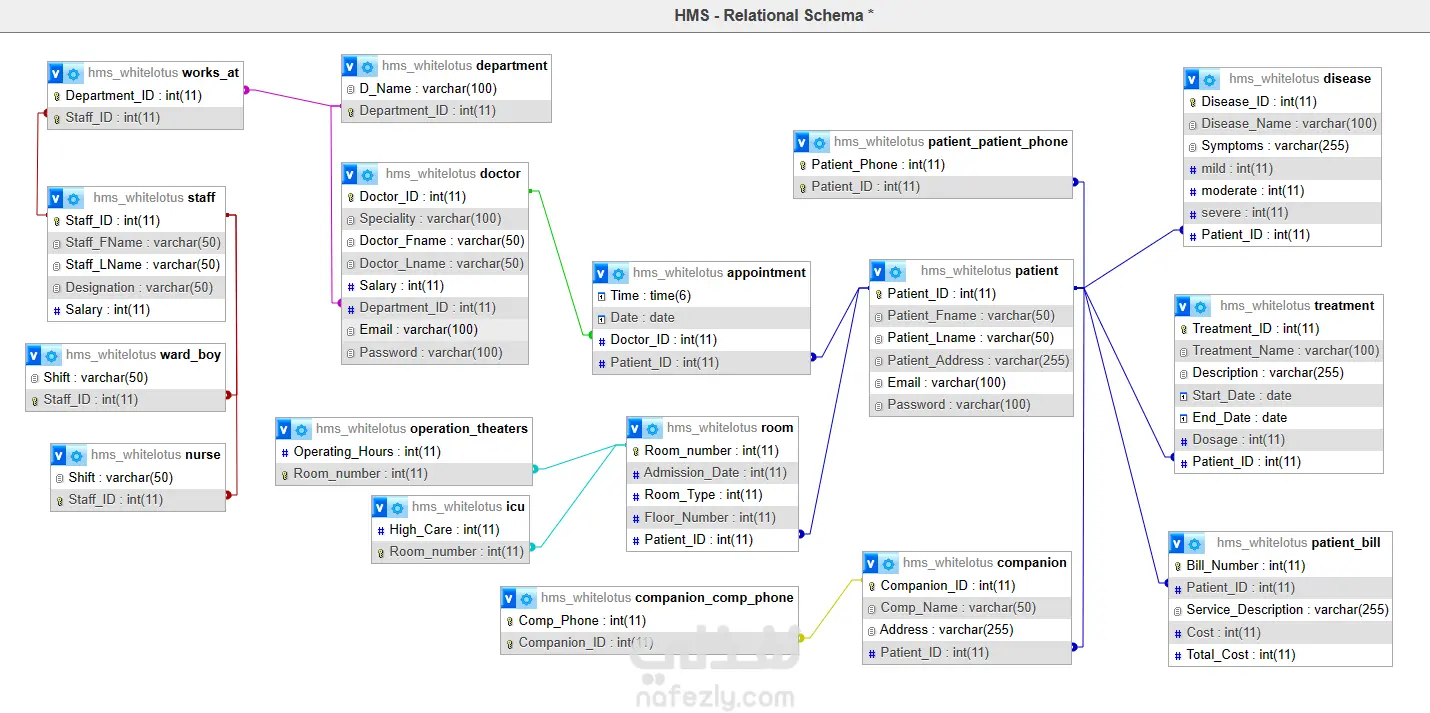Toggle the V expander on disease table
This screenshot has height=713, width=1430.
(x=1193, y=79)
